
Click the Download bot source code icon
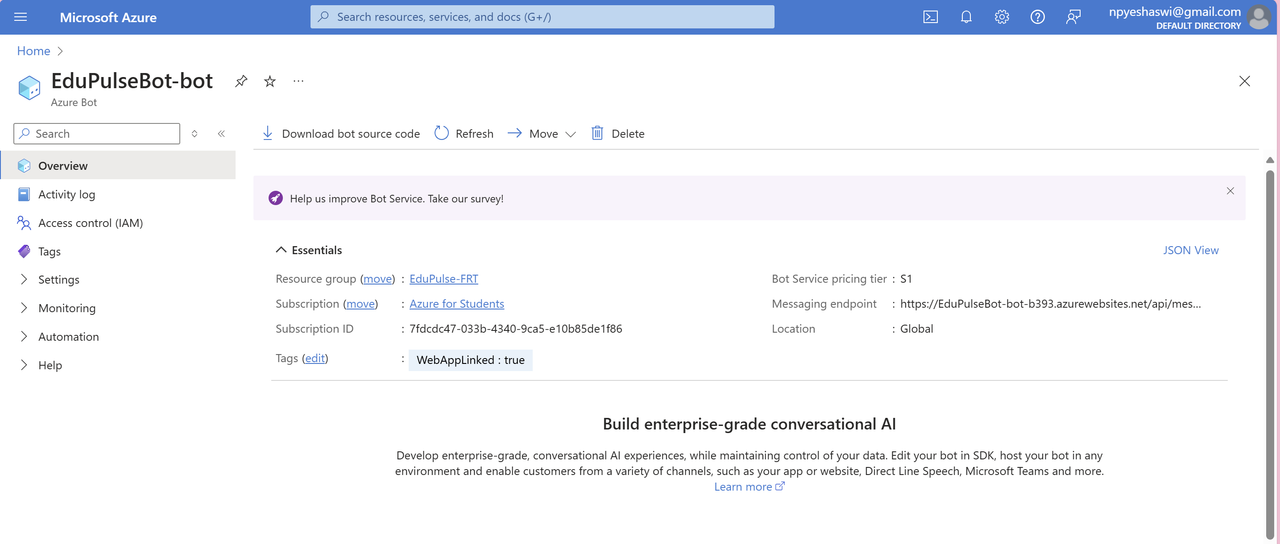coord(267,133)
